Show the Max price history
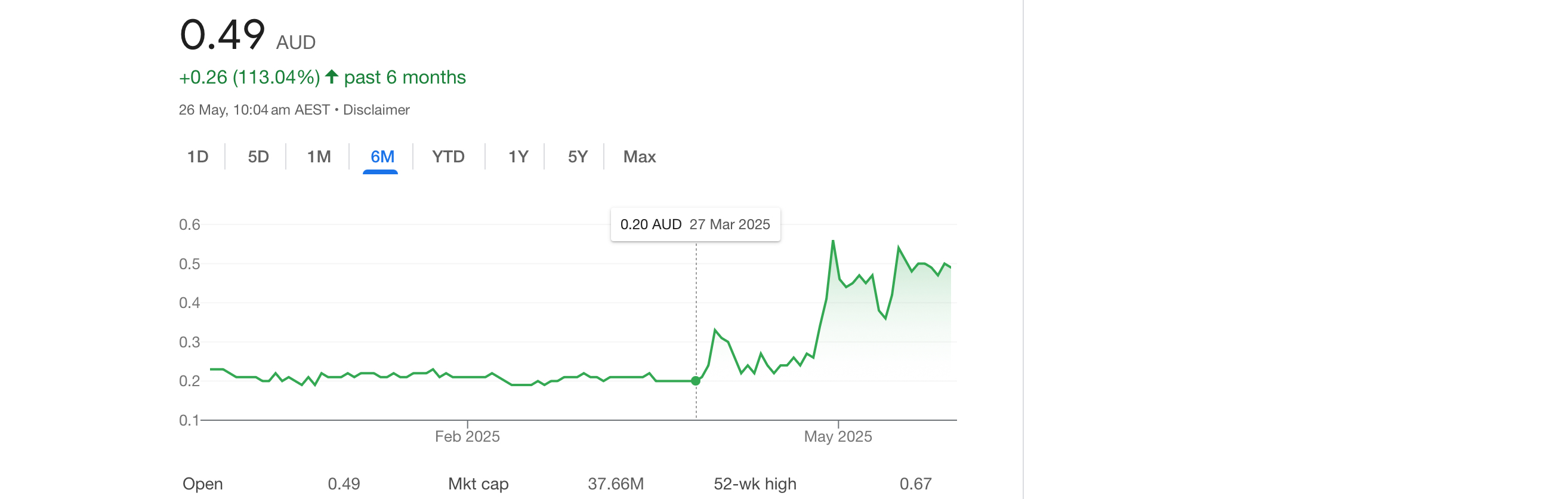This screenshot has width=1568, height=499. 639,157
